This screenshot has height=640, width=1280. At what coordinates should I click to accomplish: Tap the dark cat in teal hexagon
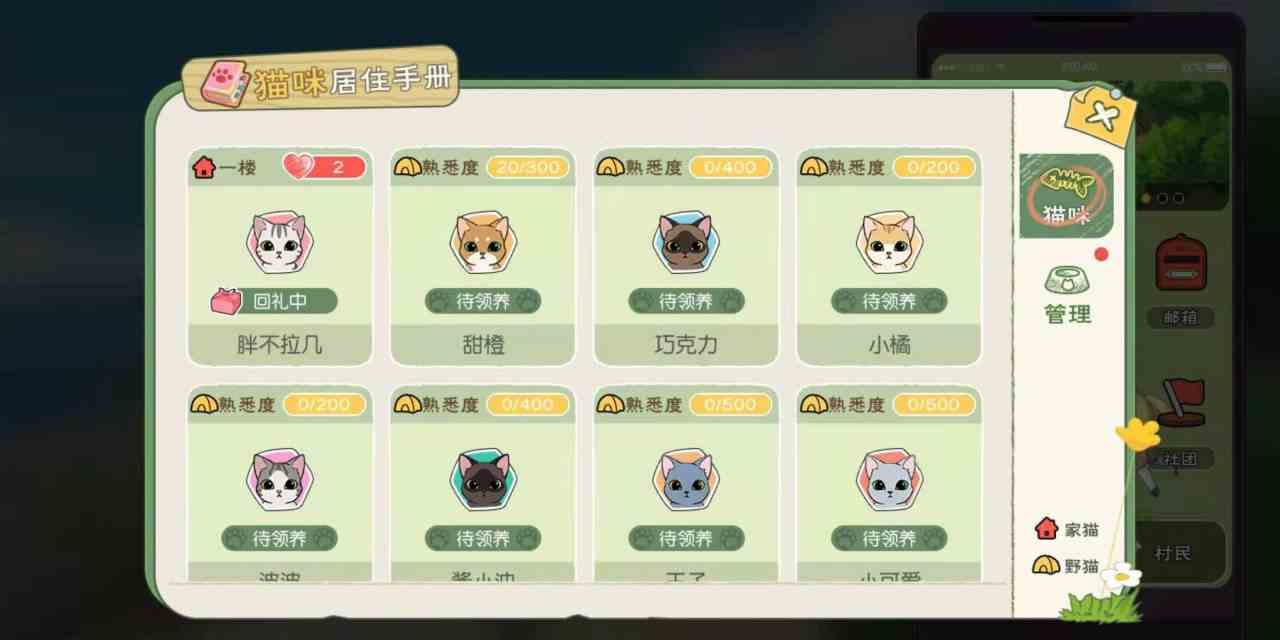tap(483, 480)
